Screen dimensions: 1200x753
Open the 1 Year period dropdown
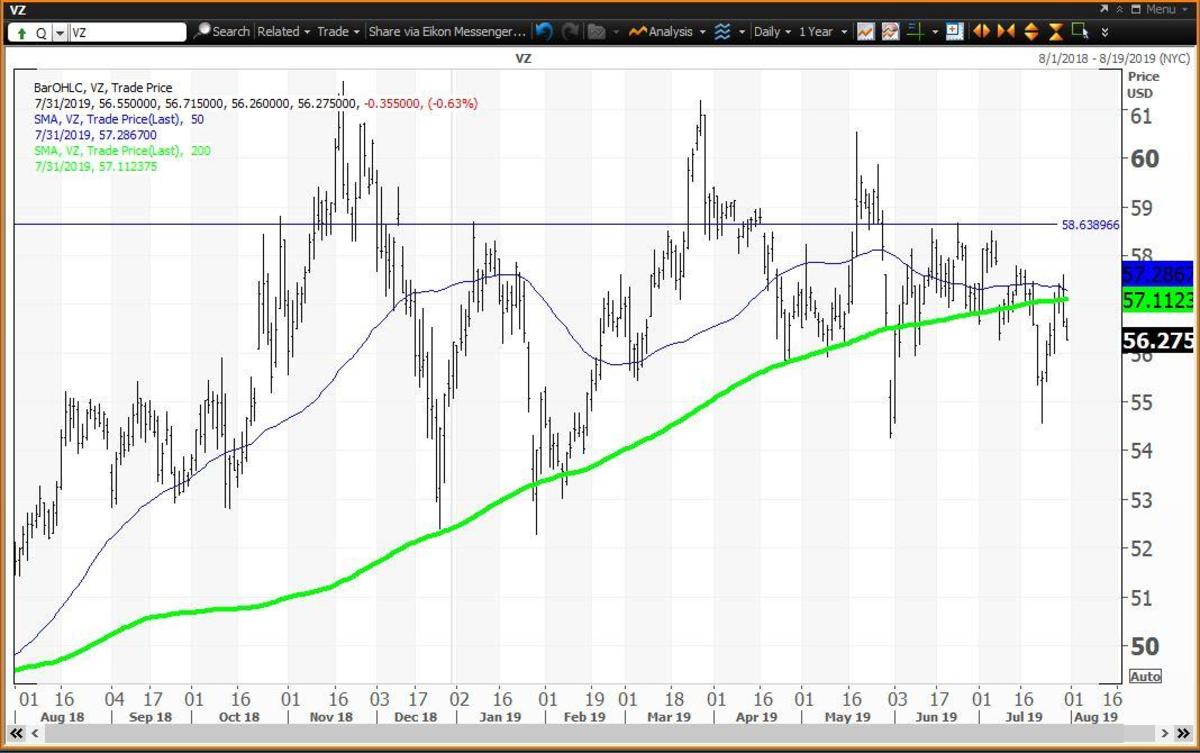tap(821, 32)
